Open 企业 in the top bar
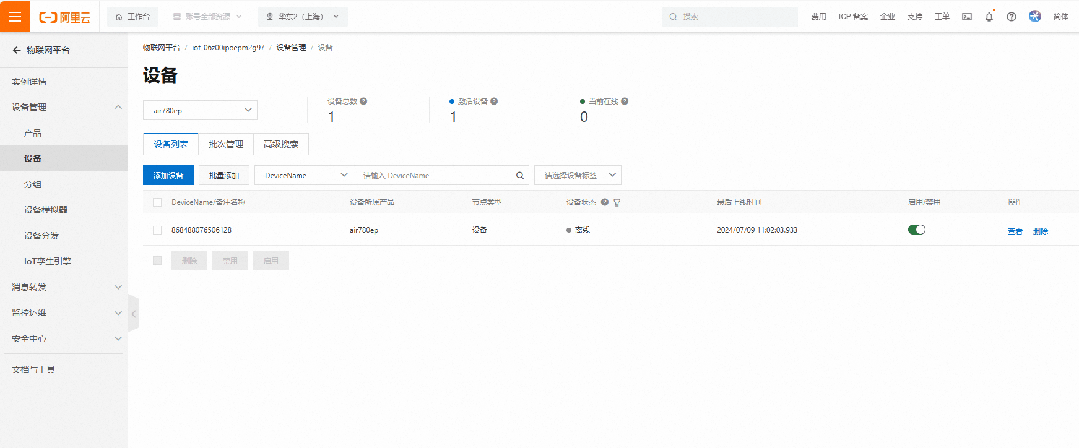The width and height of the screenshot is (1079, 448). 888,17
